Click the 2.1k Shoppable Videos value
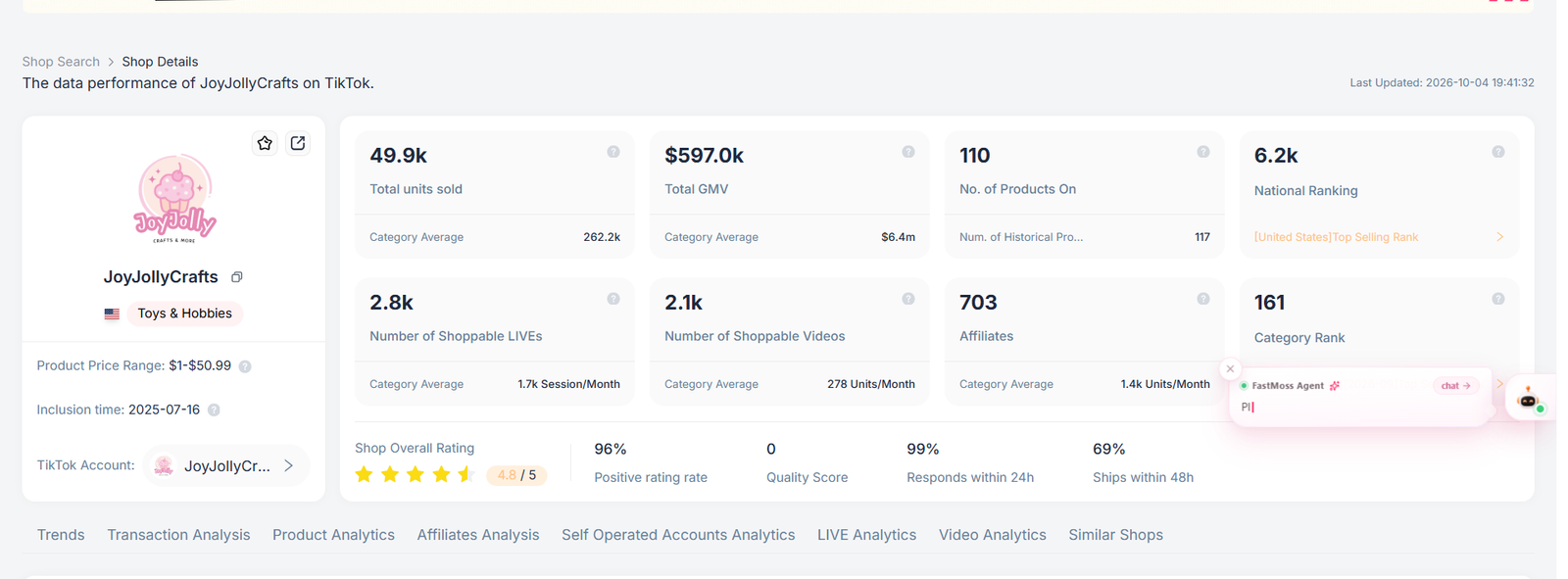The width and height of the screenshot is (1568, 579). click(683, 303)
